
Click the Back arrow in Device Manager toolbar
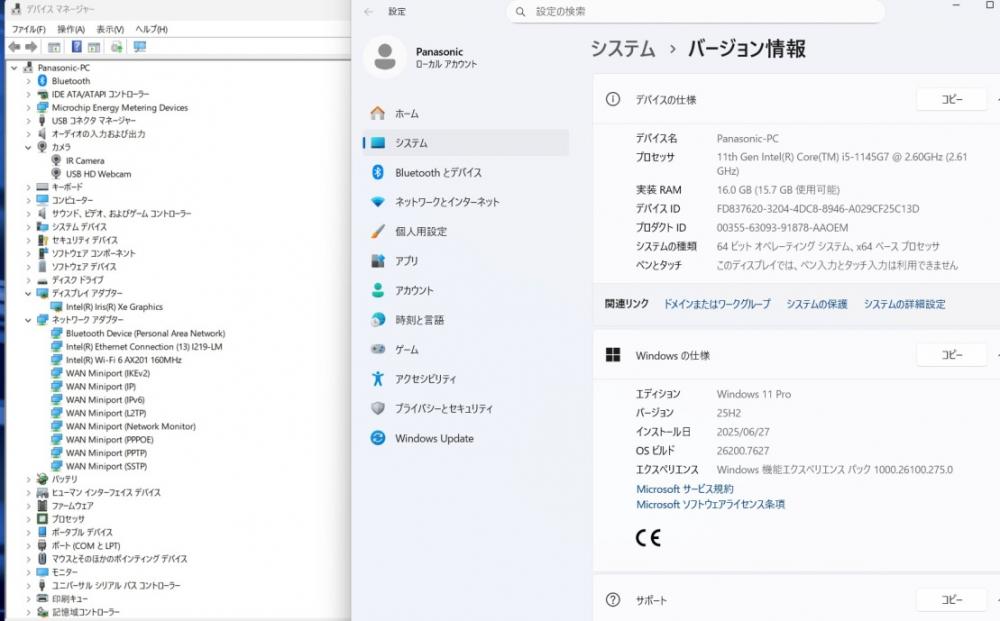14,47
